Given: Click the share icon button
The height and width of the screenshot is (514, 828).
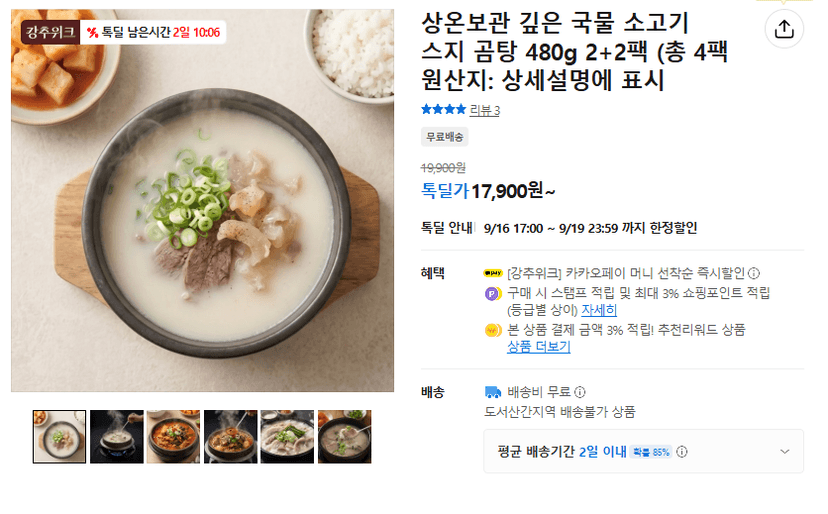Looking at the screenshot, I should pos(784,29).
